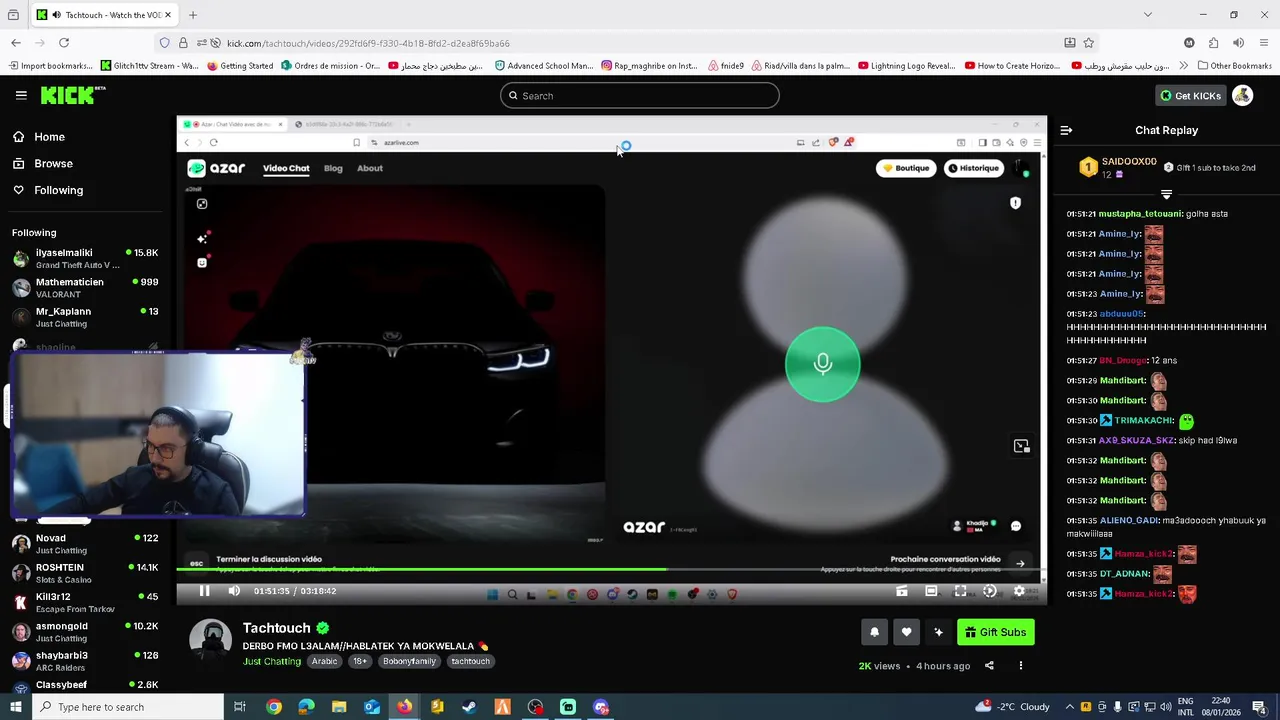Expand the gift leaderboard chevron under SAIDOOX00
Viewport: 1280px width, 720px height.
(x=1166, y=195)
